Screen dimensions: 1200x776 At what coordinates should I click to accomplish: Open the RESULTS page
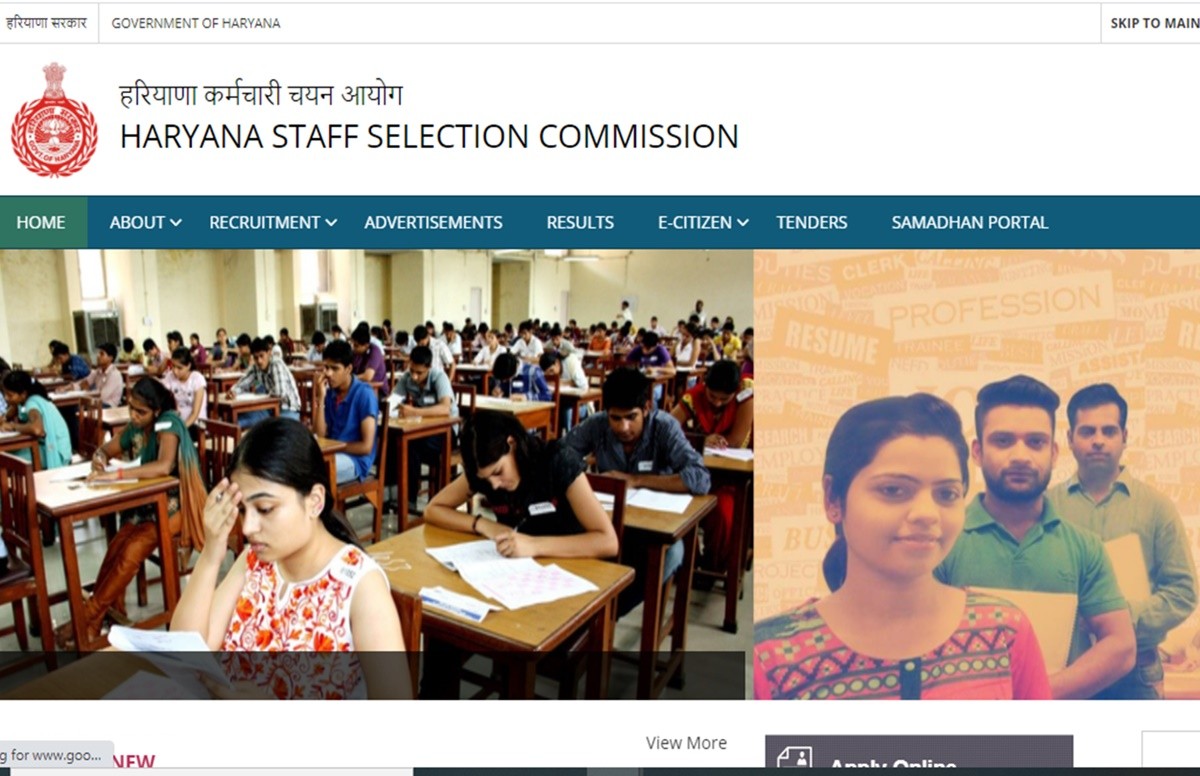tap(580, 222)
